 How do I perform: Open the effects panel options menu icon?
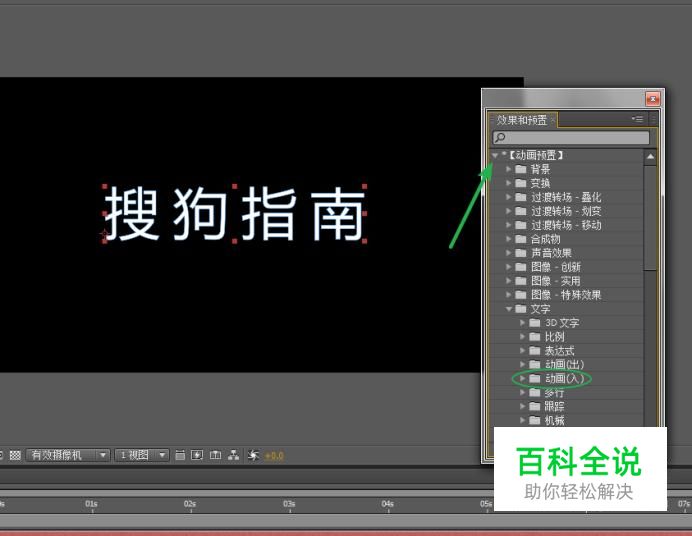637,119
